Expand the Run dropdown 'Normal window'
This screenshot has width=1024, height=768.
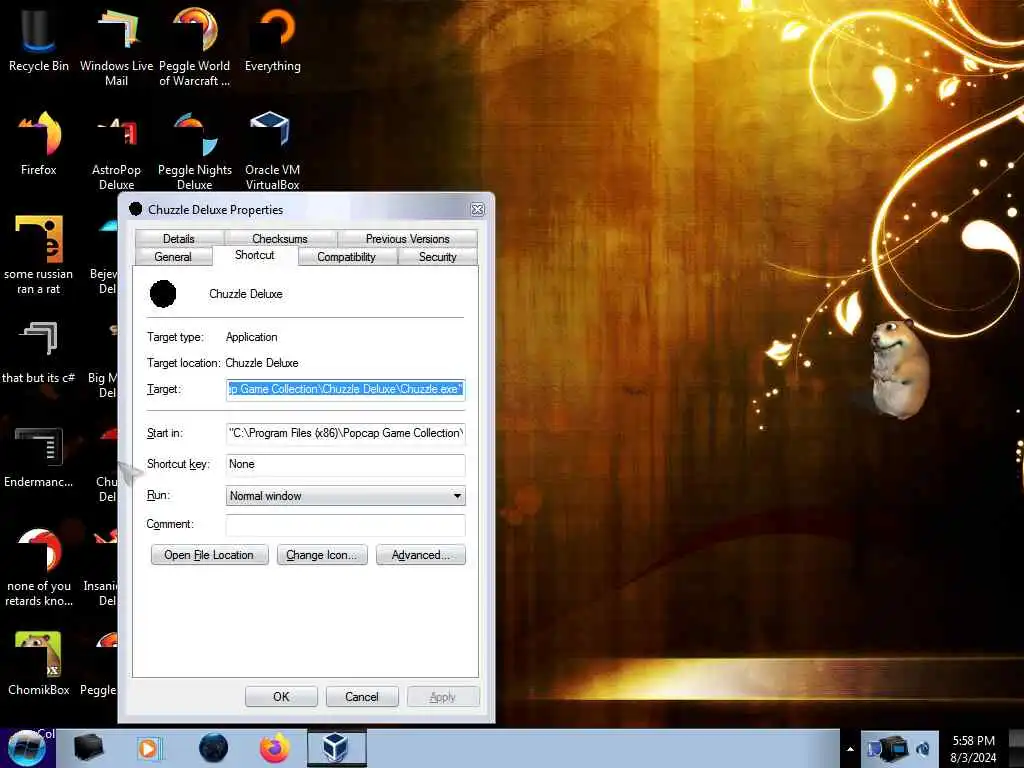tap(345, 496)
